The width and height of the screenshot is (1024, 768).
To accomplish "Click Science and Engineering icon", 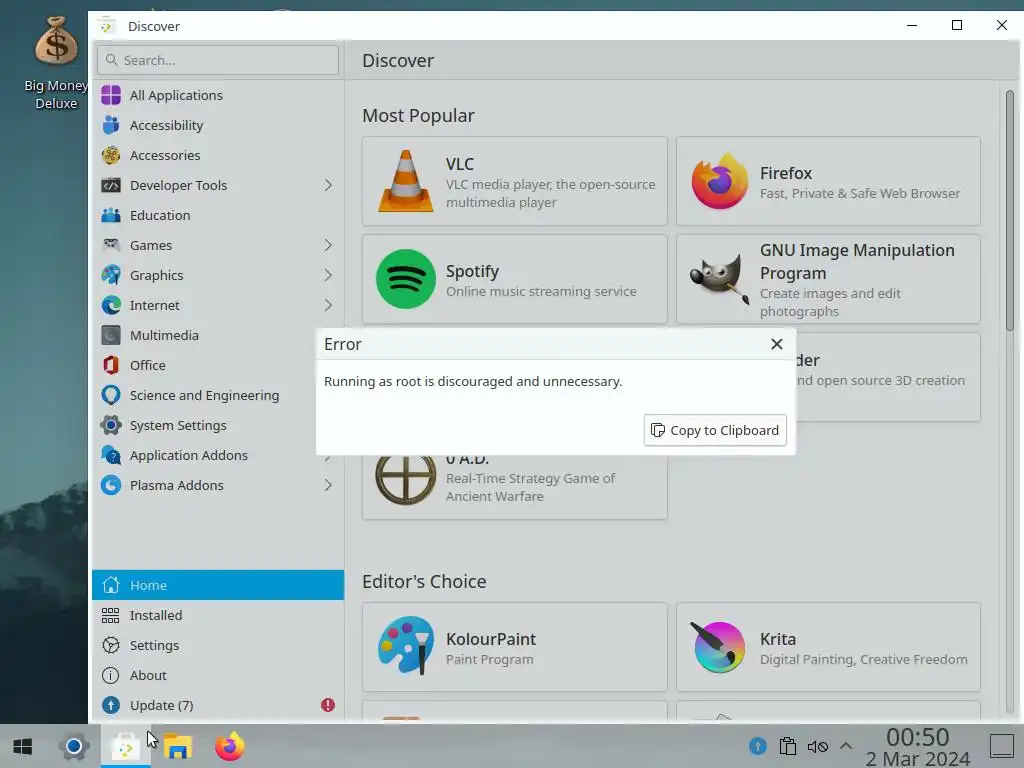I will (x=111, y=396).
